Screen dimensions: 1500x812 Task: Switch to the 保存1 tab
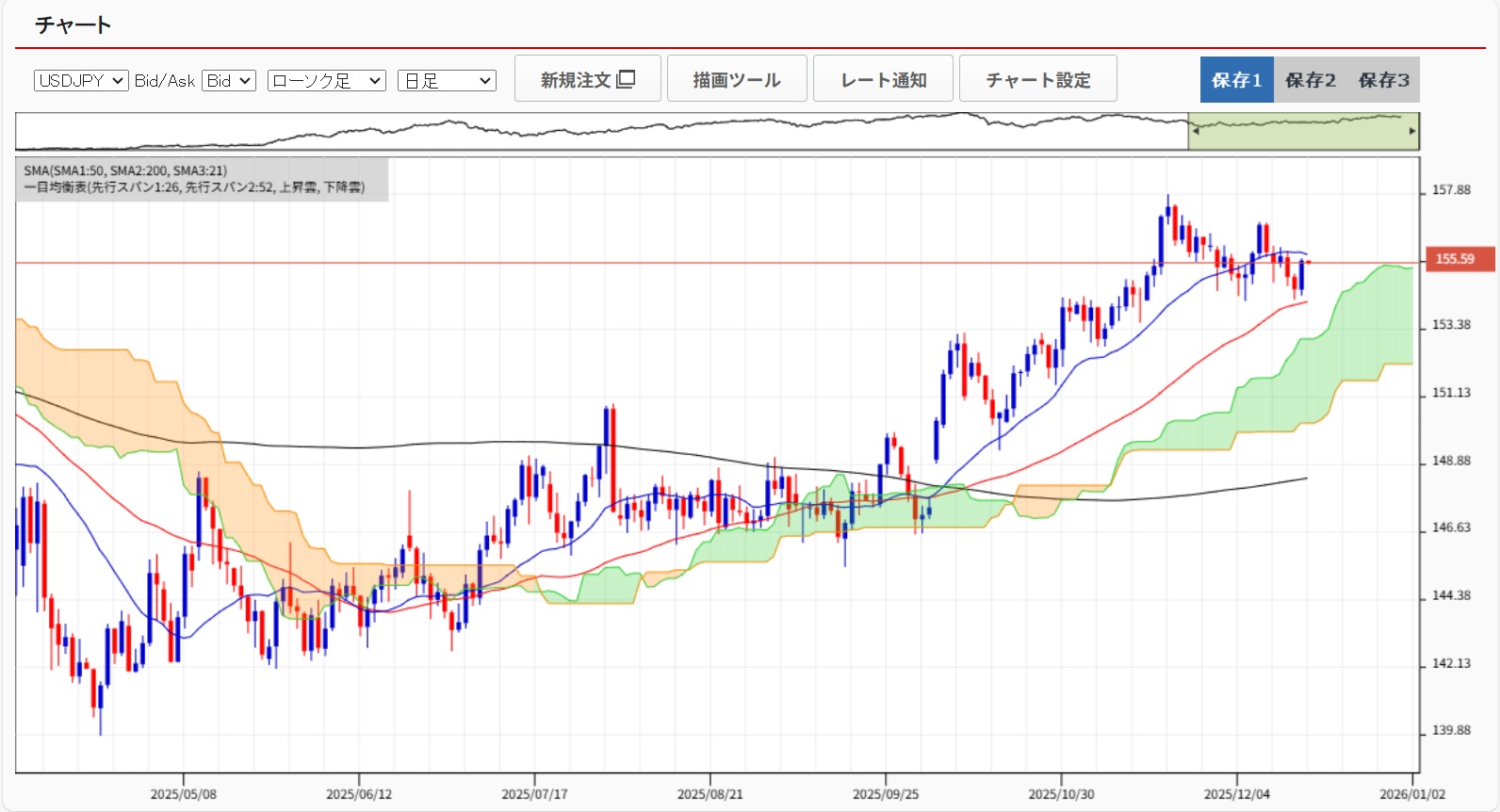tap(1236, 80)
